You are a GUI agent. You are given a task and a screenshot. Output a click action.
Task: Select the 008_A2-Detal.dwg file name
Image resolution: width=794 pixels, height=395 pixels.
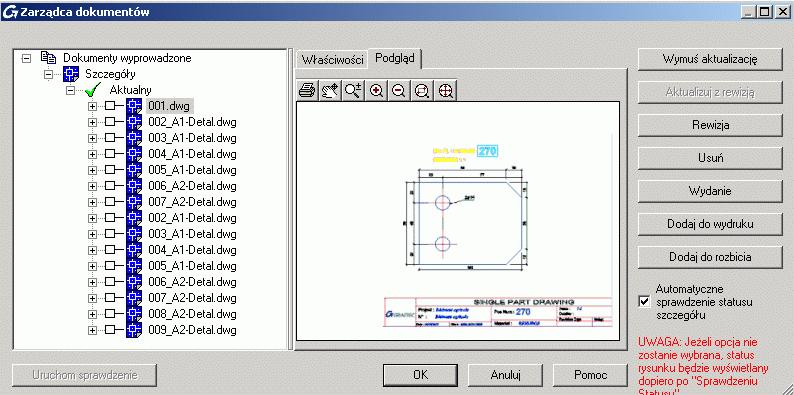[x=192, y=314]
